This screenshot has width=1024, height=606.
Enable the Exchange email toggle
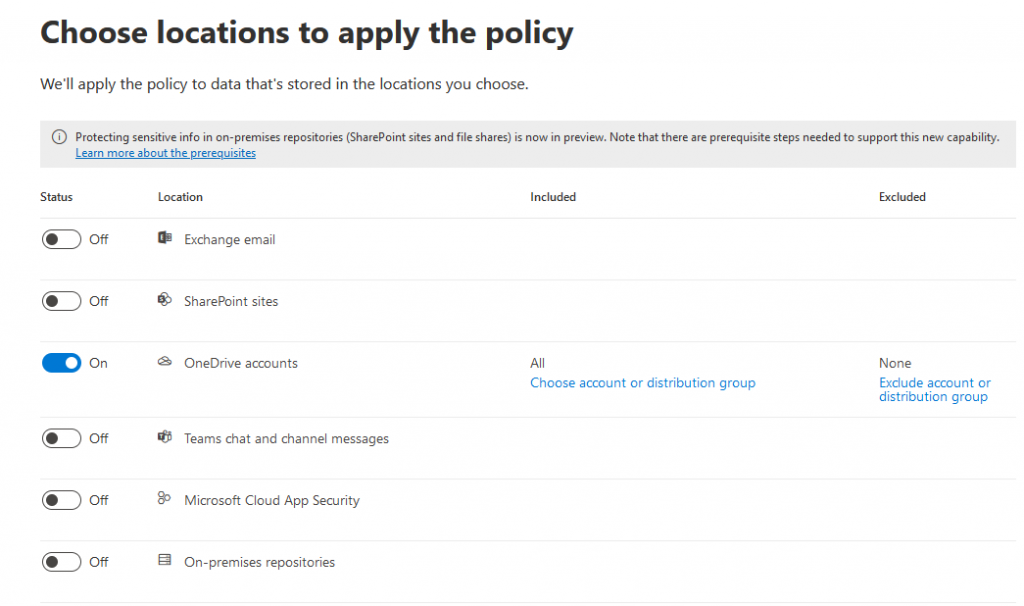click(x=61, y=240)
